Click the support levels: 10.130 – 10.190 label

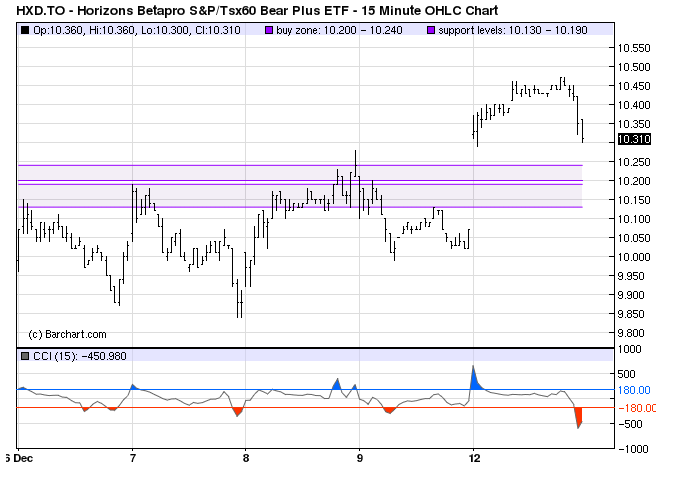coord(512,30)
